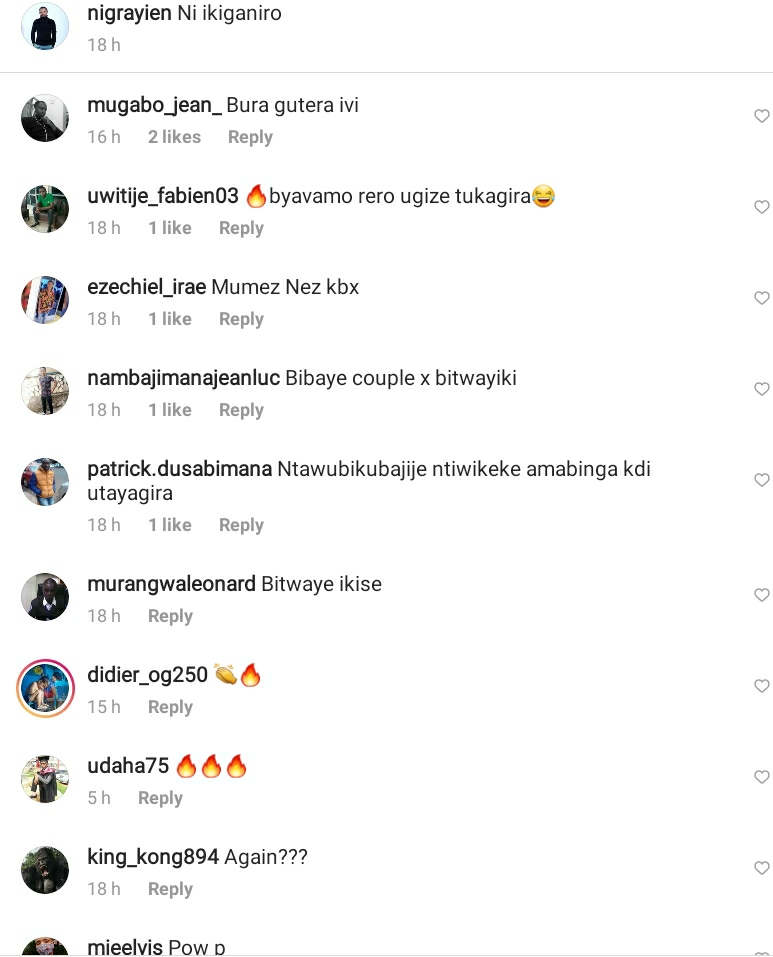Image resolution: width=773 pixels, height=957 pixels.
Task: Like king_kong894's 'Again???' comment
Action: coord(761,867)
